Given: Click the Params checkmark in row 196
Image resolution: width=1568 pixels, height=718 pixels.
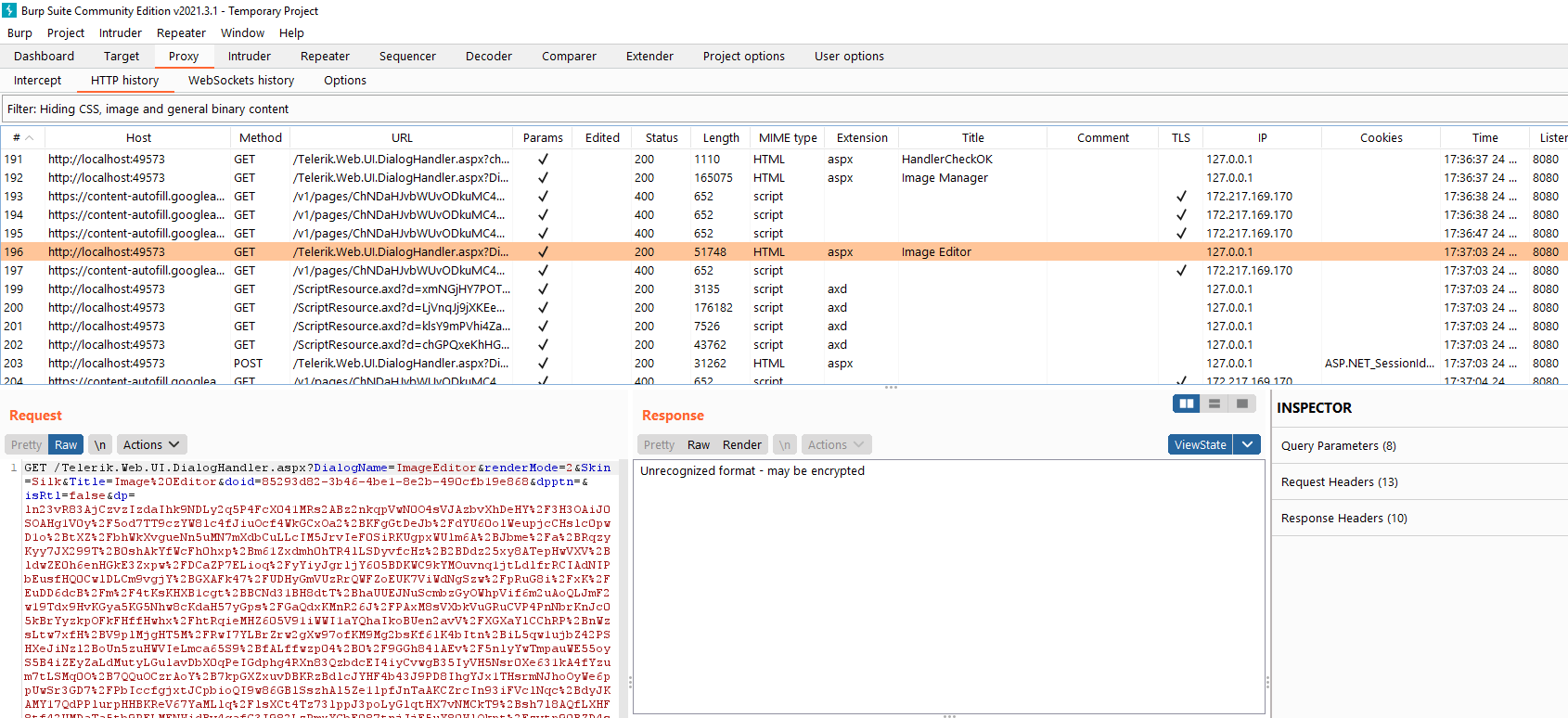Looking at the screenshot, I should (543, 252).
